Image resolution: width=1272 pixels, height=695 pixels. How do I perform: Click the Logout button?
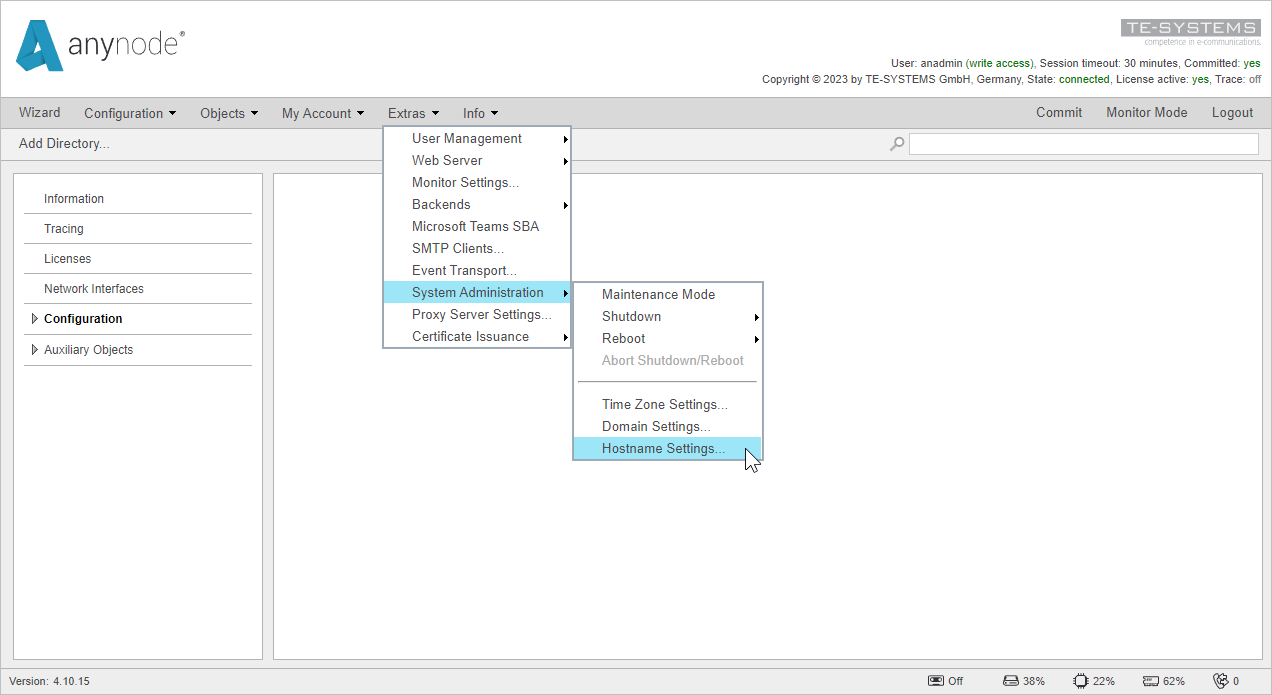[x=1232, y=112]
